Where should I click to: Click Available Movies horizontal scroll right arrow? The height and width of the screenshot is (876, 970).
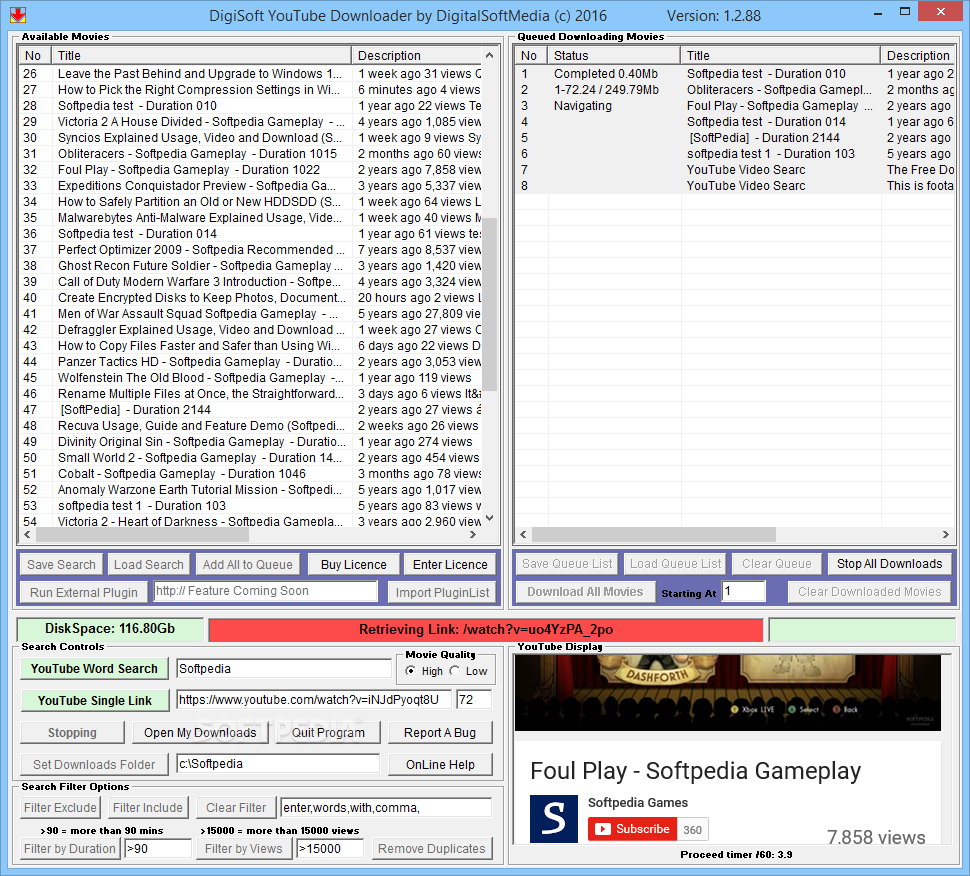[x=473, y=534]
